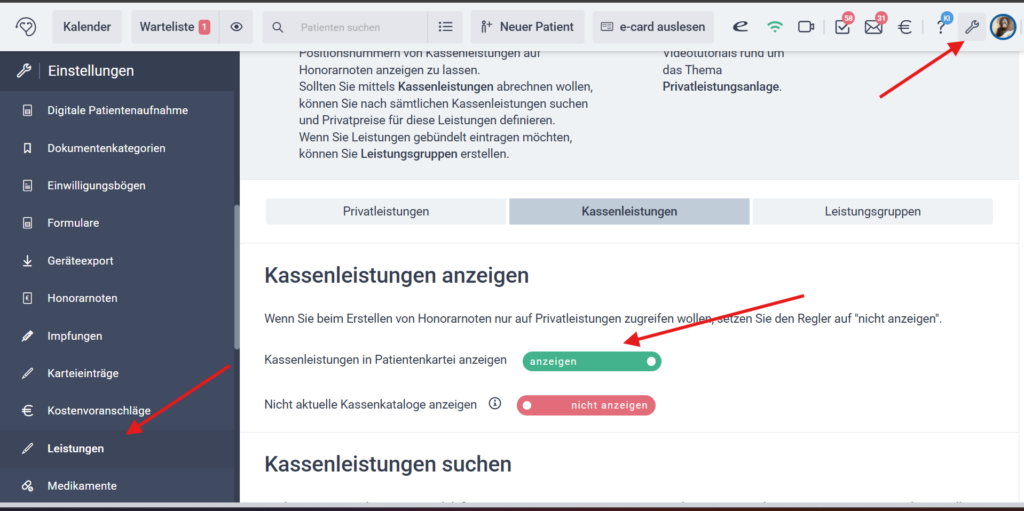Click the 'Neuer Patient' button
The width and height of the screenshot is (1024, 511).
click(x=526, y=27)
